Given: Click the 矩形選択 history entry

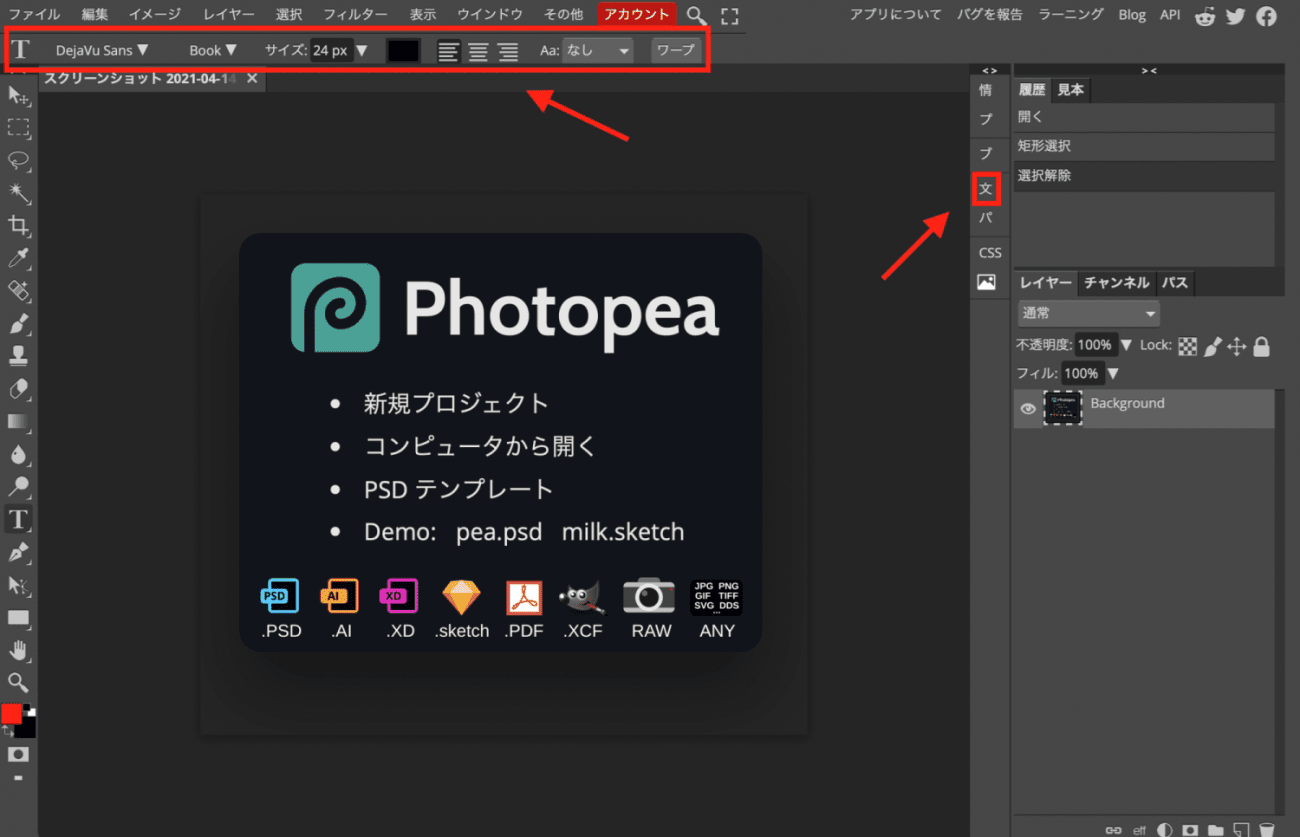Looking at the screenshot, I should (1045, 146).
